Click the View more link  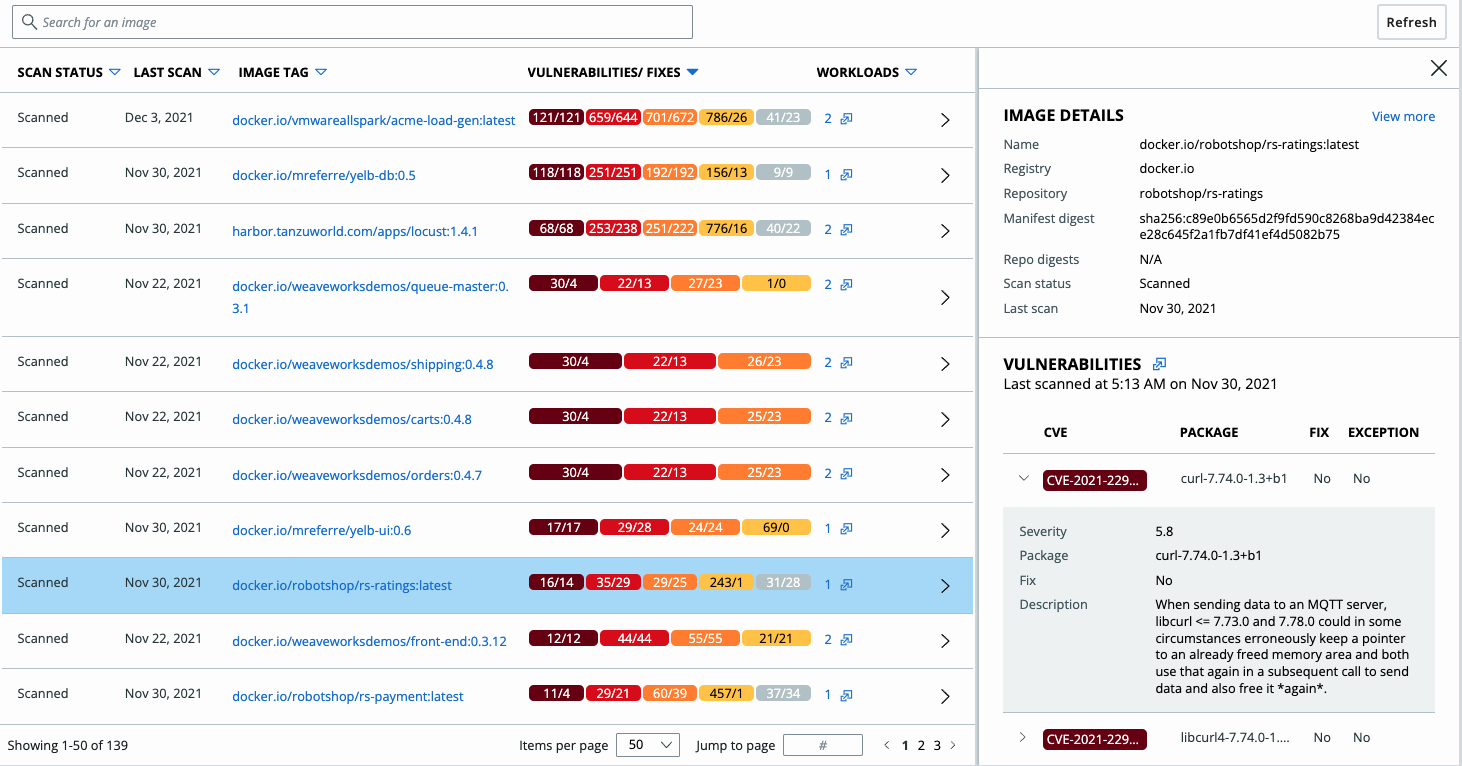point(1403,116)
